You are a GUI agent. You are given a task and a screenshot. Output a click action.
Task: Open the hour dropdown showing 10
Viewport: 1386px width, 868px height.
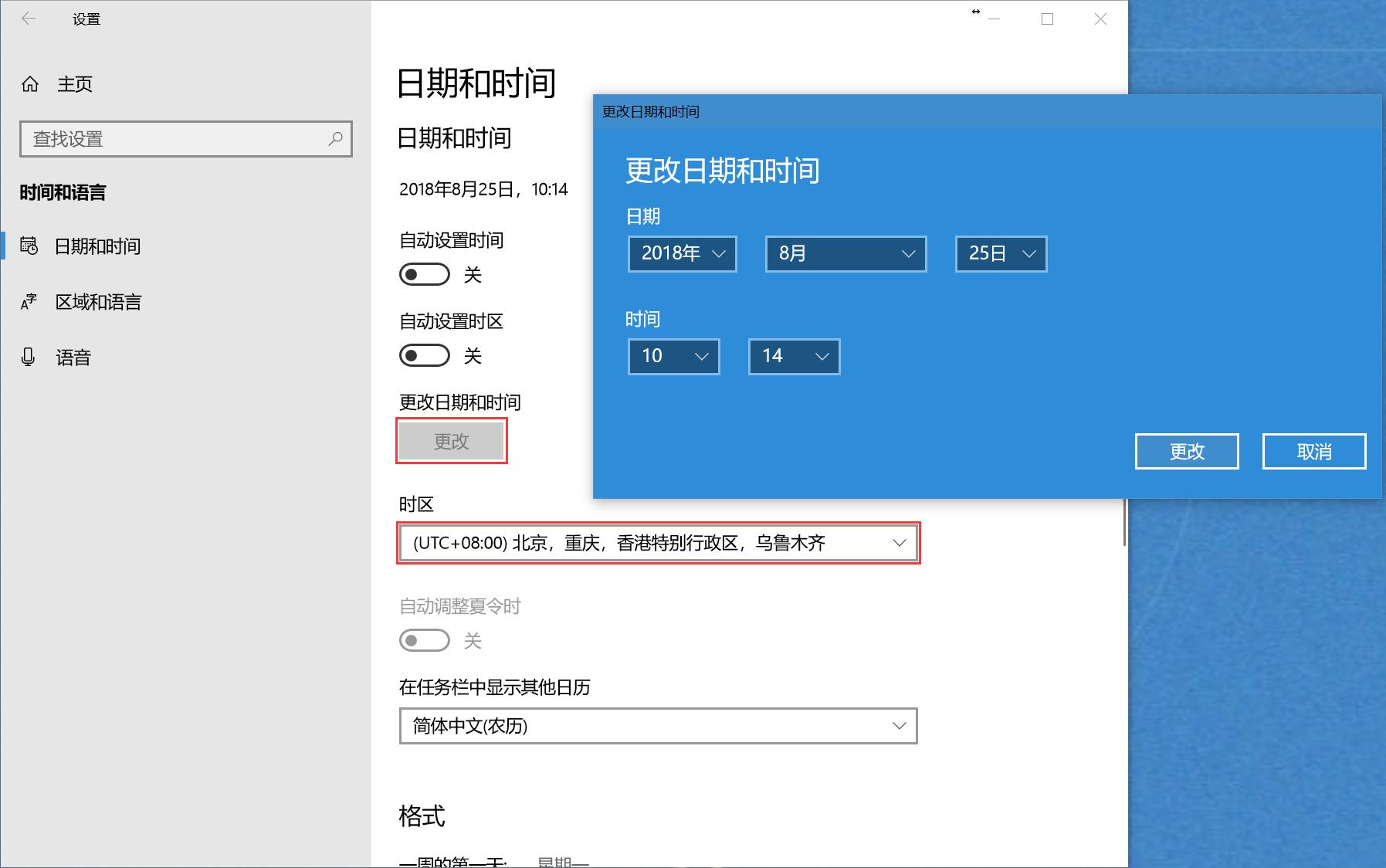[x=673, y=356]
